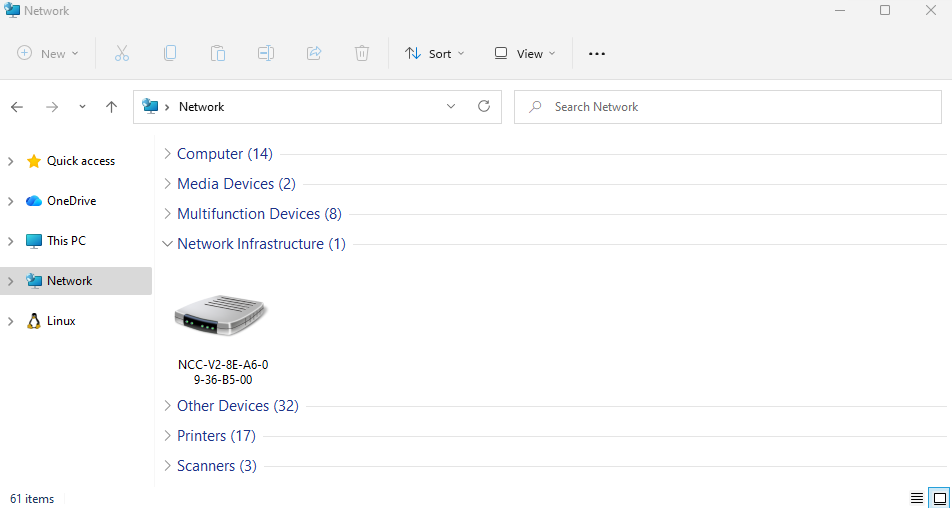952x508 pixels.
Task: Click the OneDrive cloud icon
Action: click(34, 201)
